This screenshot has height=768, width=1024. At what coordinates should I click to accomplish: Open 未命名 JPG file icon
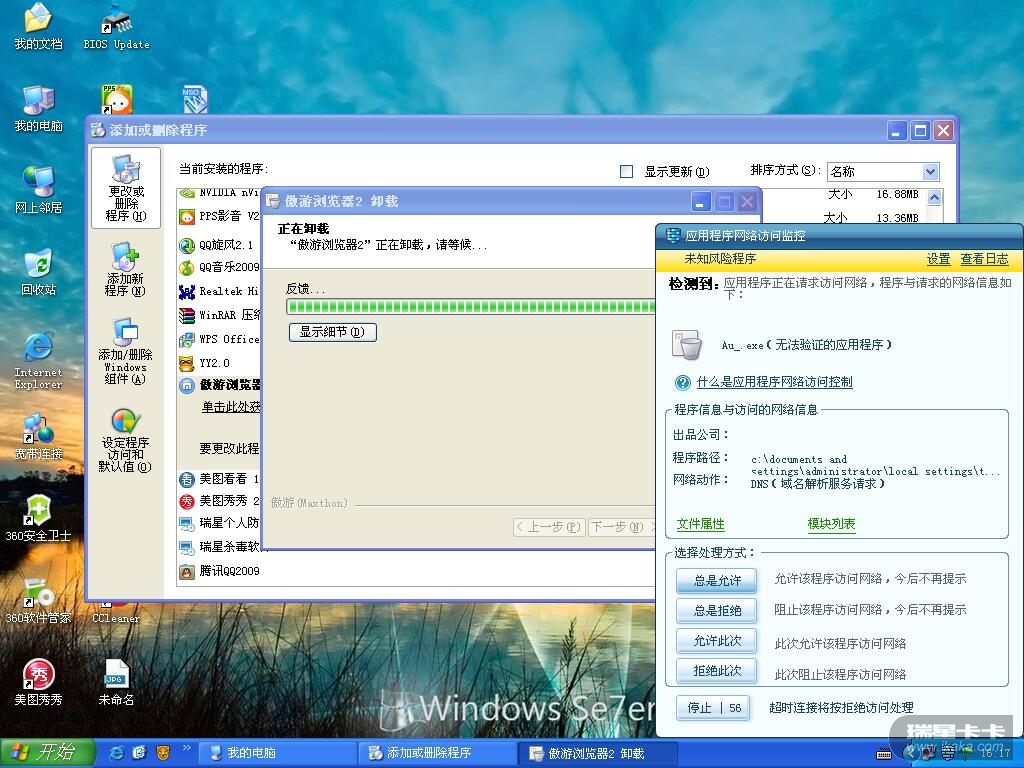coord(116,682)
